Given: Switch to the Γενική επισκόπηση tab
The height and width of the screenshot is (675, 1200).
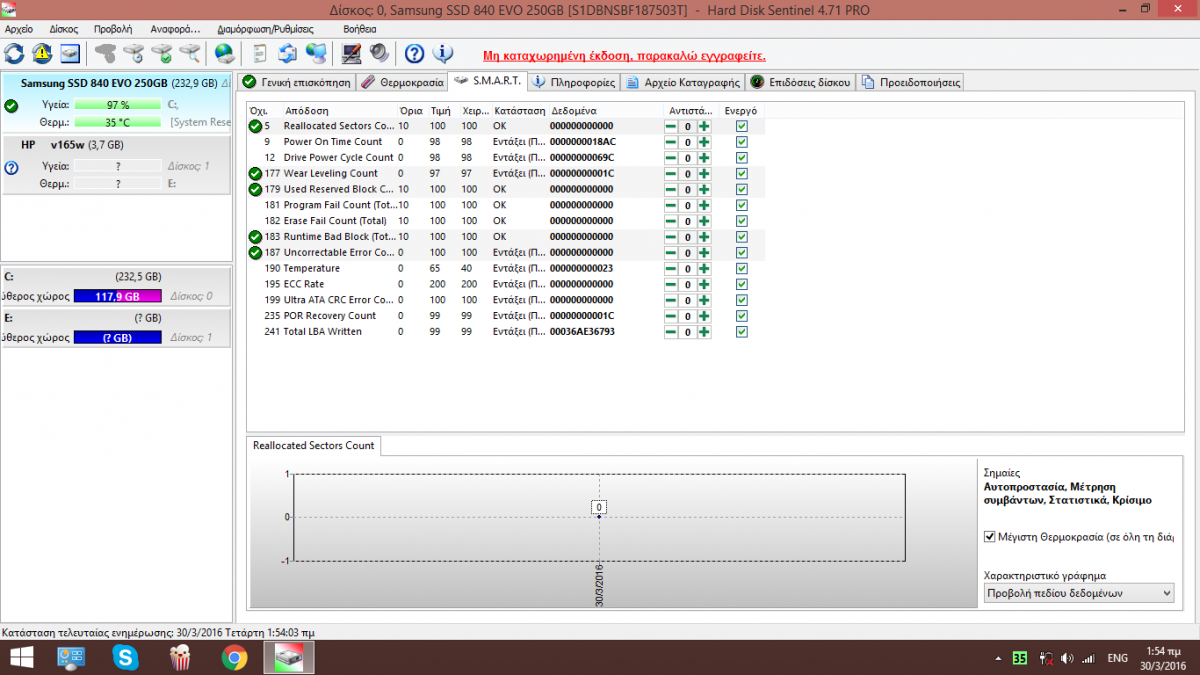Looking at the screenshot, I should coord(296,82).
